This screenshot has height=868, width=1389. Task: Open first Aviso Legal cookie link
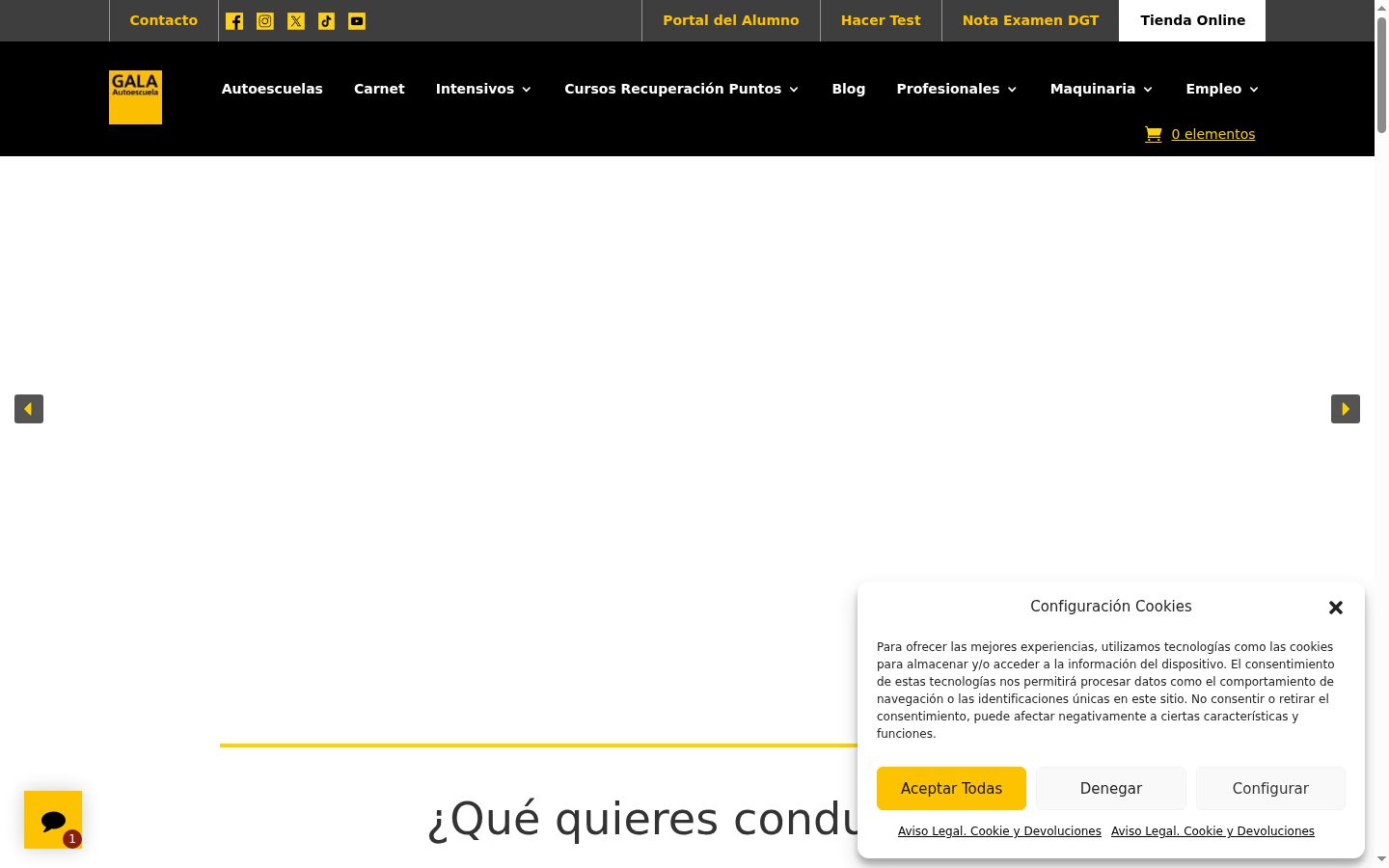tap(999, 831)
